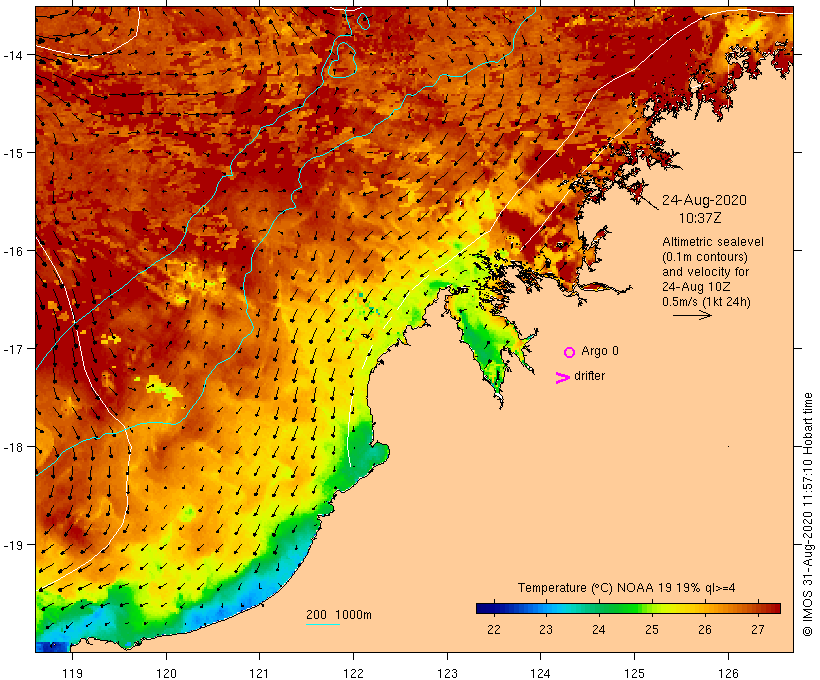Click the '24-Aug 10Z' text line
Viewport: 820px width, 680px height.
(696, 287)
